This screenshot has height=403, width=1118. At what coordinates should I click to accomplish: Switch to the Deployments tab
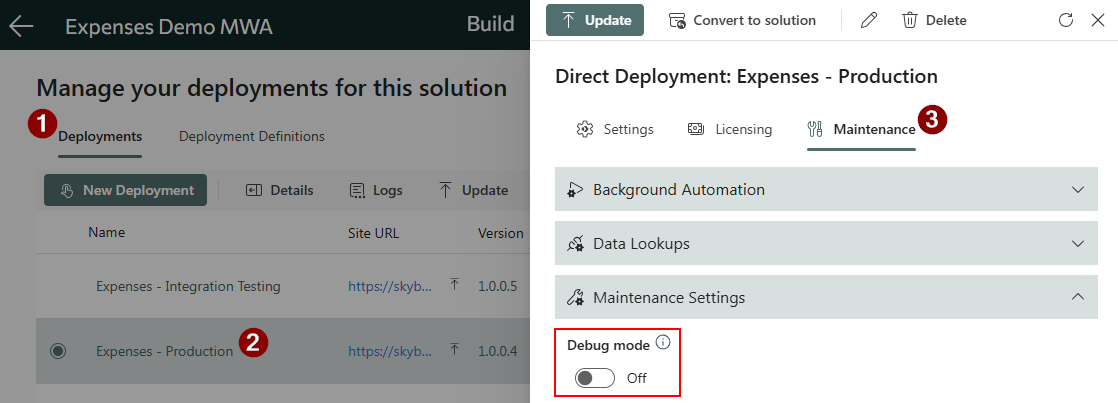coord(100,136)
